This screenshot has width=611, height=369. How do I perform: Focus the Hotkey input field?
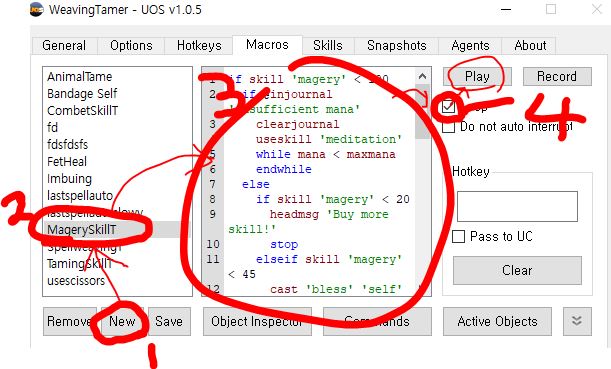517,206
